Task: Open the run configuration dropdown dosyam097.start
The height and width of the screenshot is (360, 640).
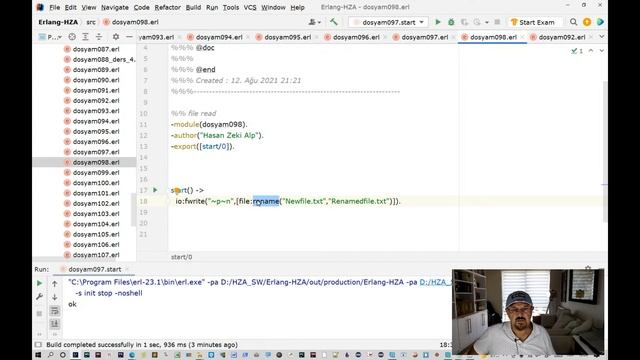Action: point(388,22)
